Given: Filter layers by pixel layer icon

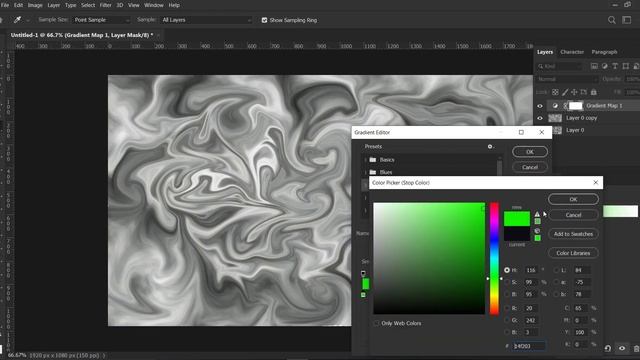Looking at the screenshot, I should [x=594, y=66].
